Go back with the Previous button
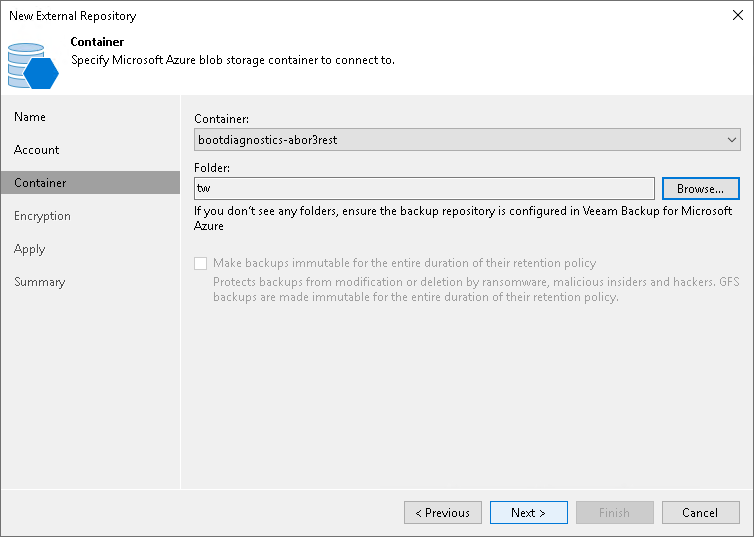Viewport: 754px width, 537px height. click(442, 513)
